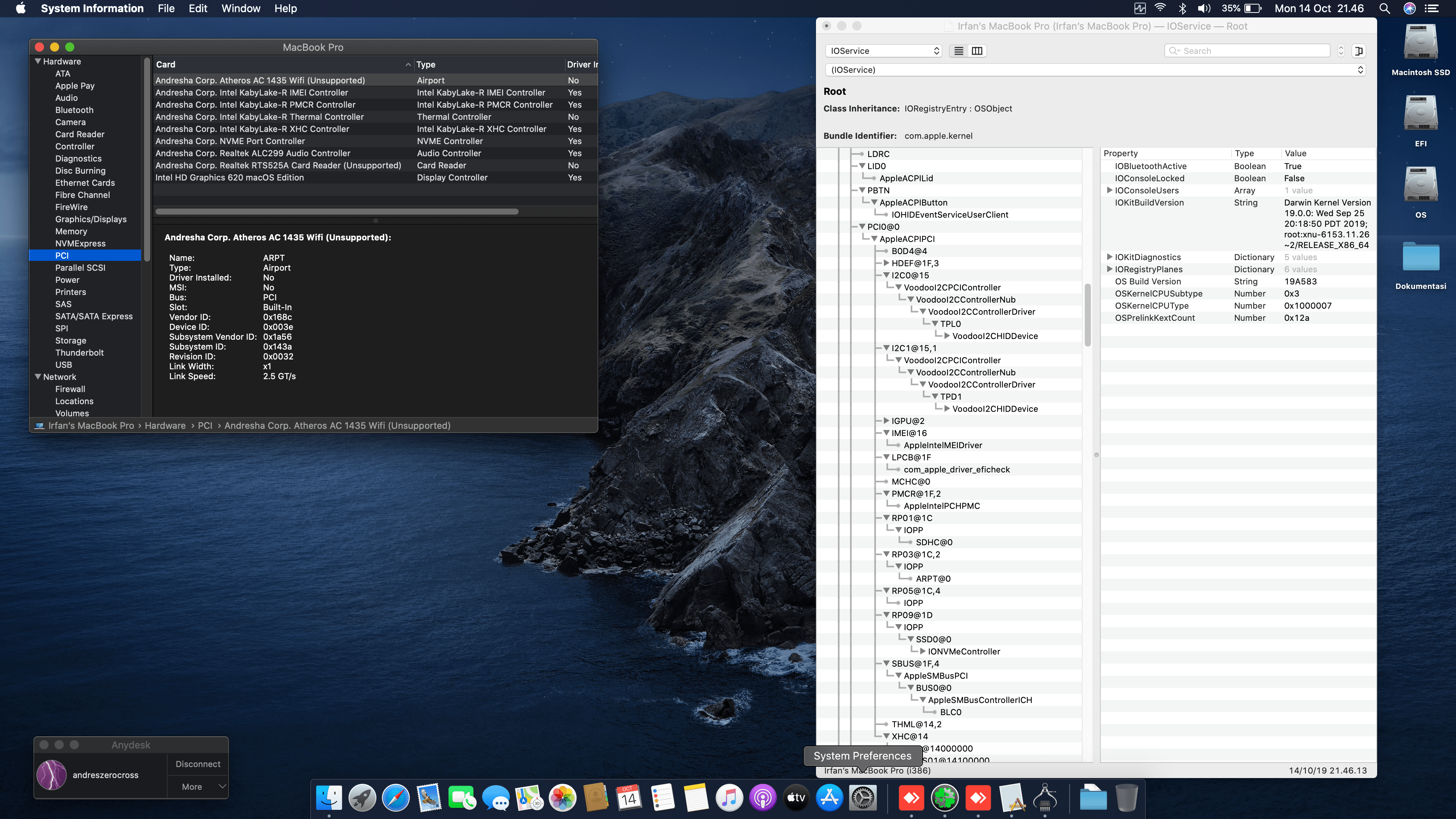Click Disconnect in Anydesk window
The width and height of the screenshot is (1456, 819).
pos(198,764)
